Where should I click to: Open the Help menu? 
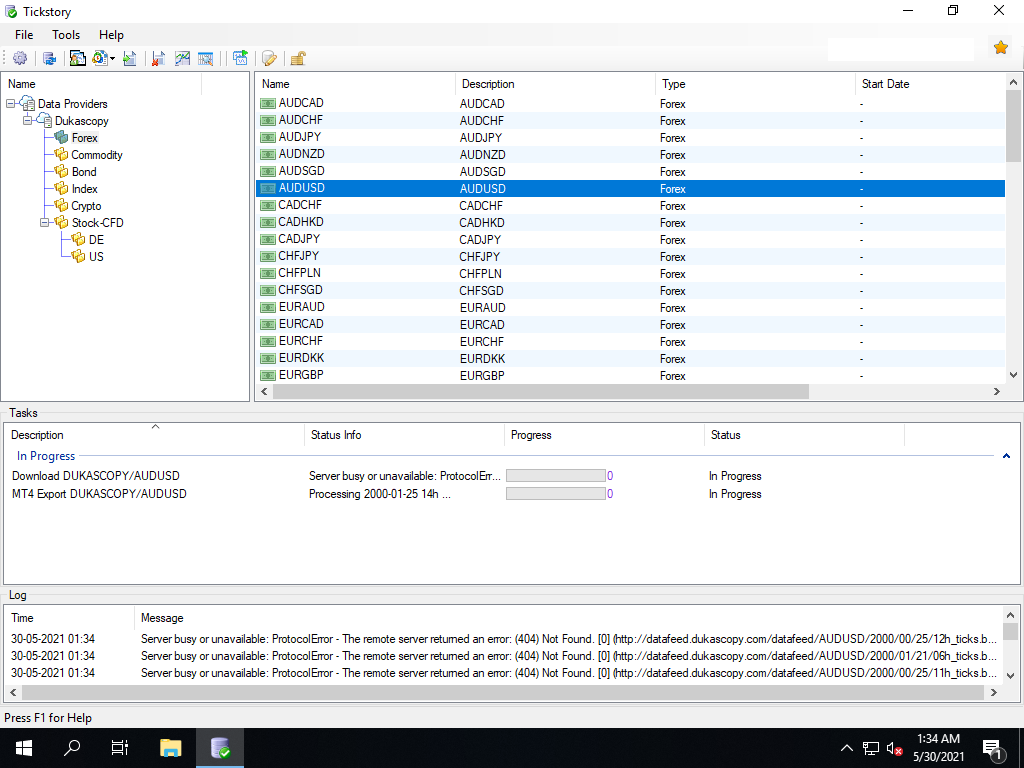tap(111, 35)
